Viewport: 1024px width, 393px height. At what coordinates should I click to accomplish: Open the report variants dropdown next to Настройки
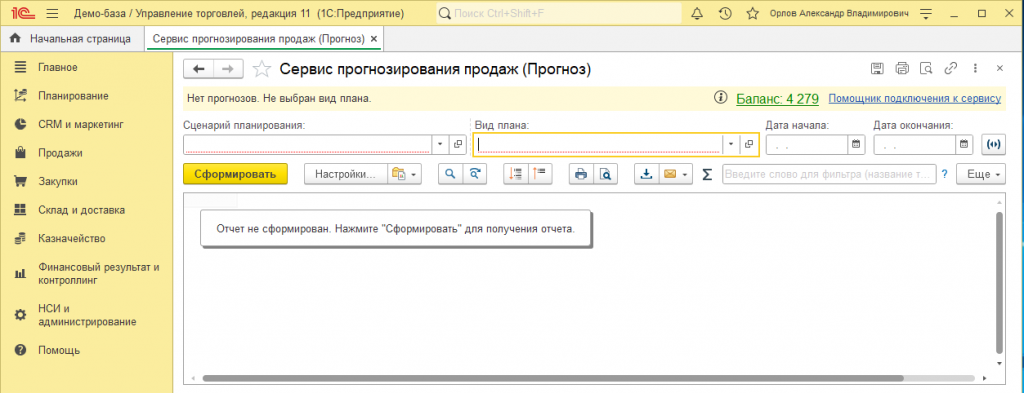click(405, 174)
